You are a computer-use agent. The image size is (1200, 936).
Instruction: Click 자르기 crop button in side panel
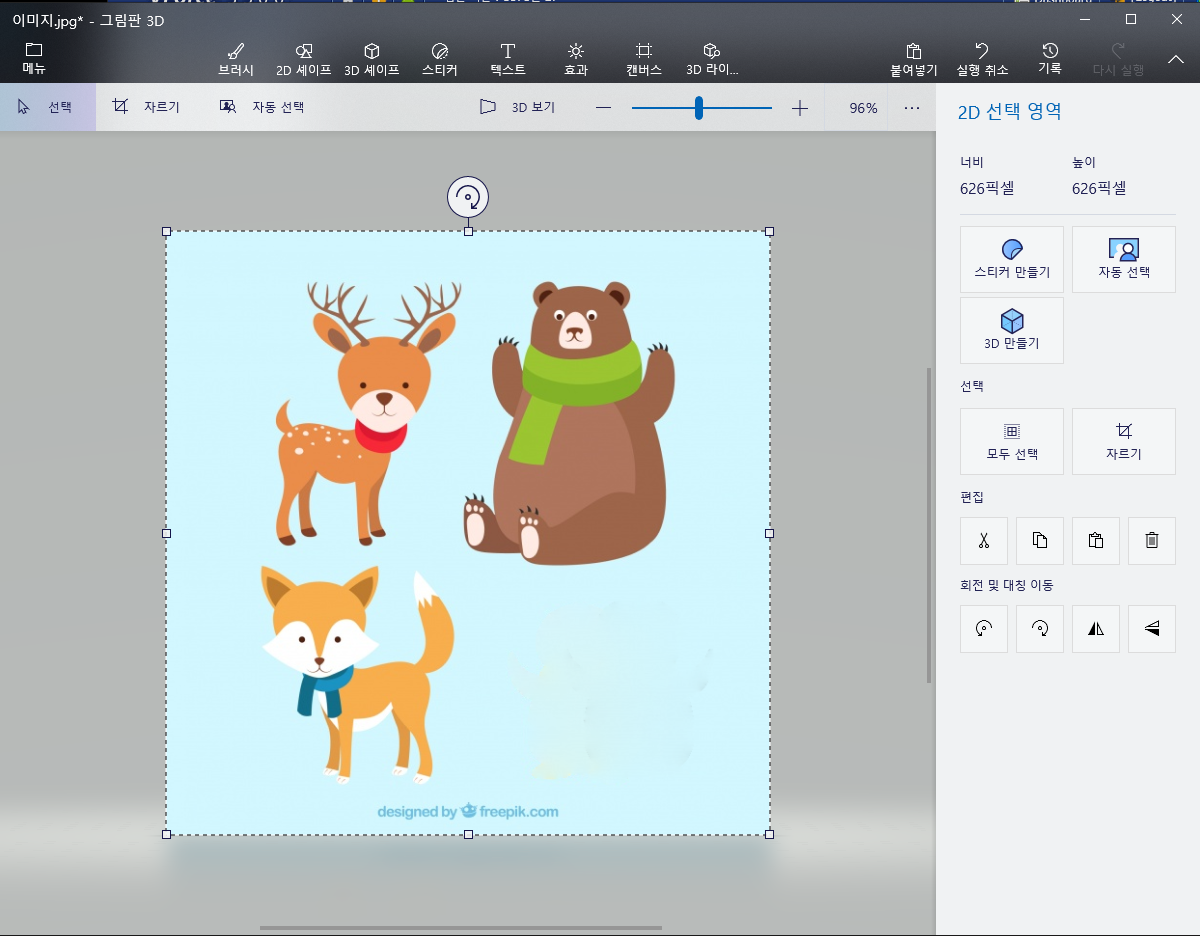pos(1124,441)
